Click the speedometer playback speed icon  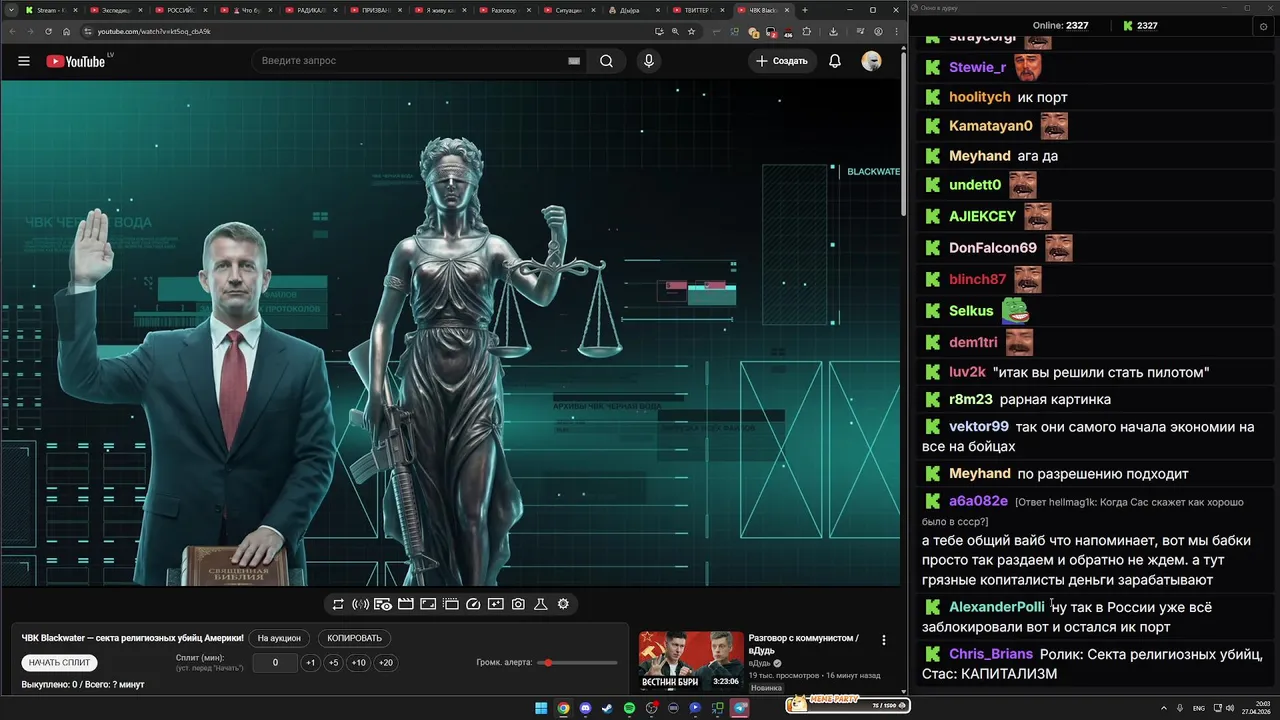[x=474, y=604]
